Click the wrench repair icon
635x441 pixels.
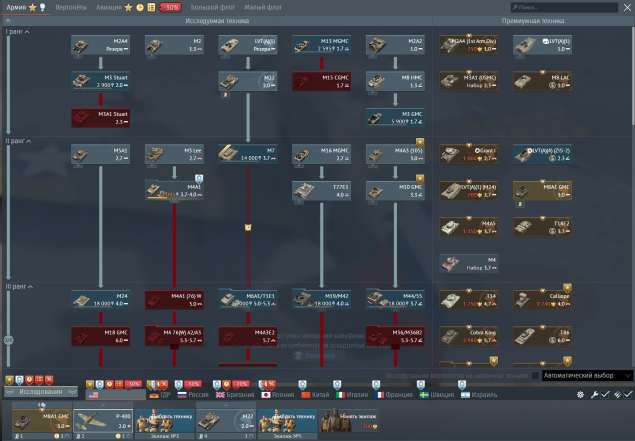point(594,394)
